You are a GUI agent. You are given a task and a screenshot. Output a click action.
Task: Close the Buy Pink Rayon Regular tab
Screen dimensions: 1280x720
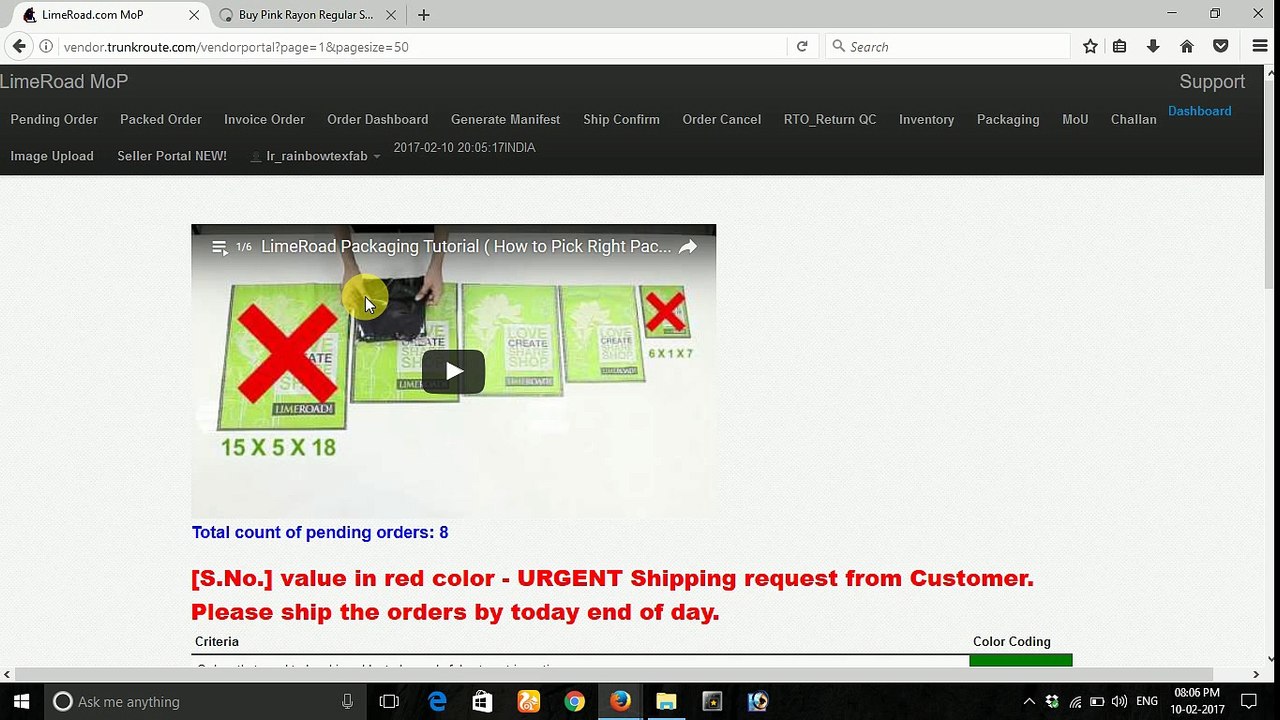(391, 15)
